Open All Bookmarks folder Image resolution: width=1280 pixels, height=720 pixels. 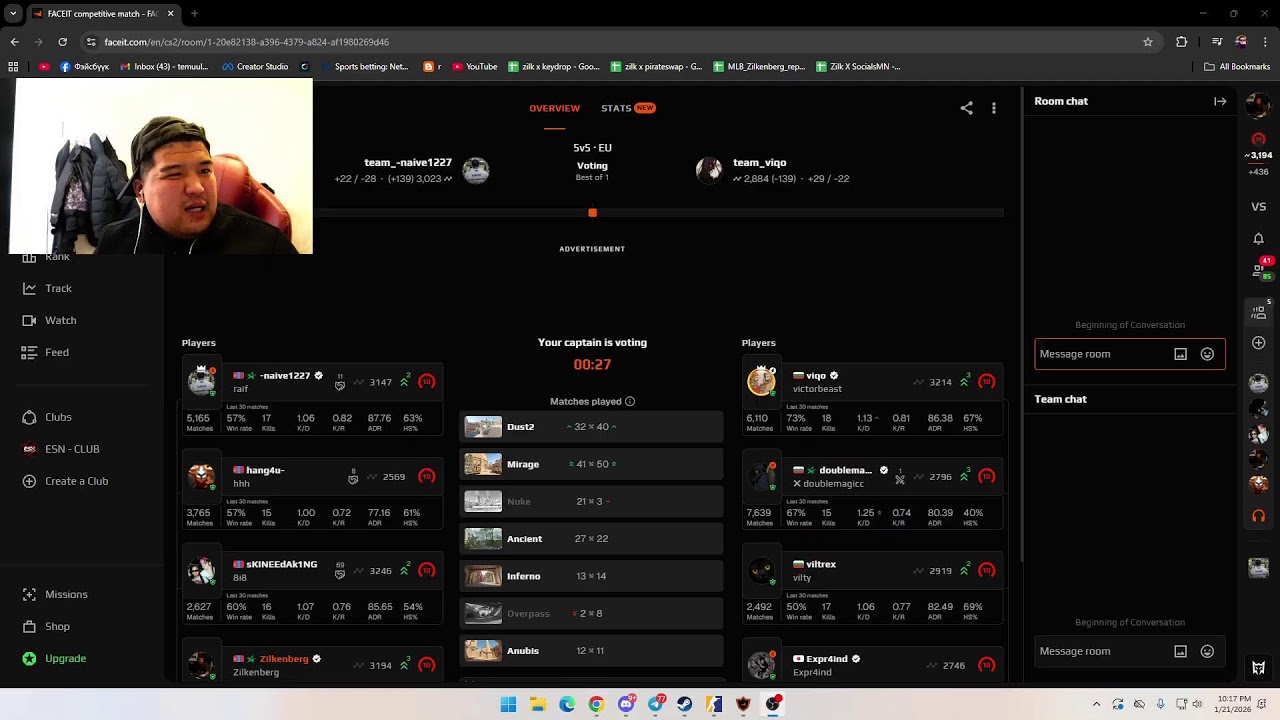tap(1237, 67)
